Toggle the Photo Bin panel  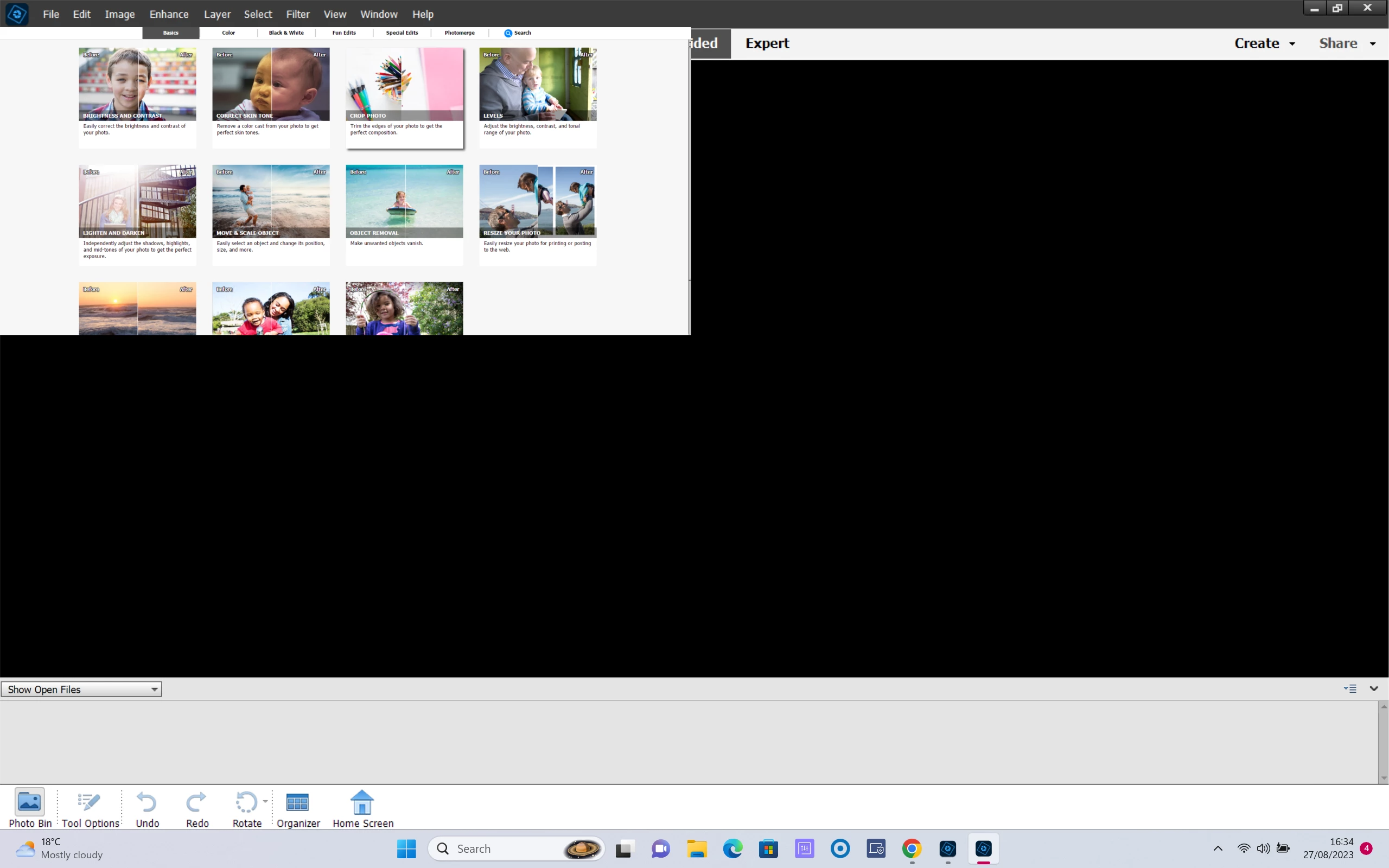coord(29,807)
